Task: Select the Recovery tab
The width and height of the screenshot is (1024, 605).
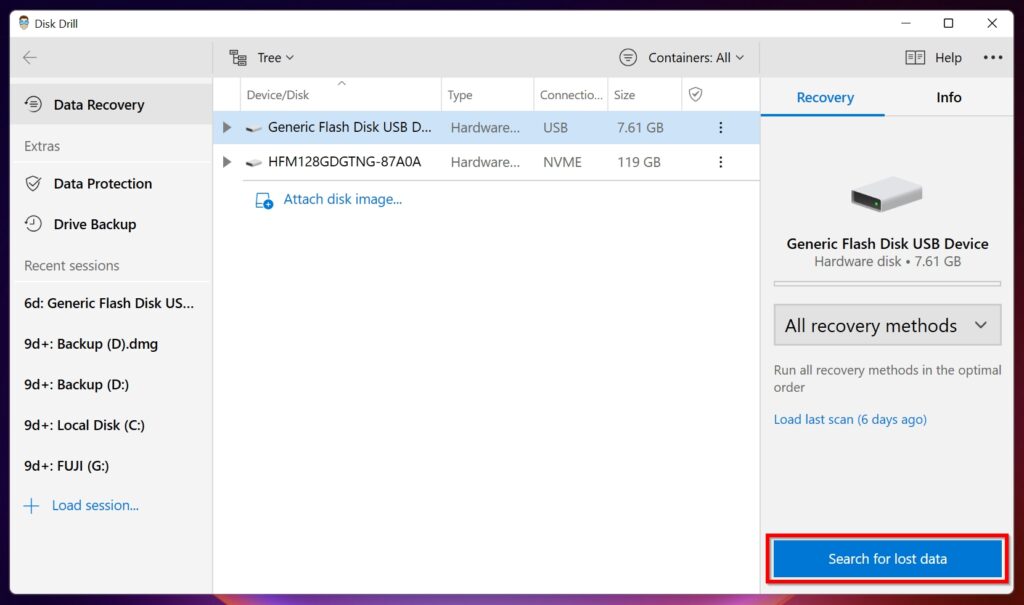Action: [x=823, y=97]
